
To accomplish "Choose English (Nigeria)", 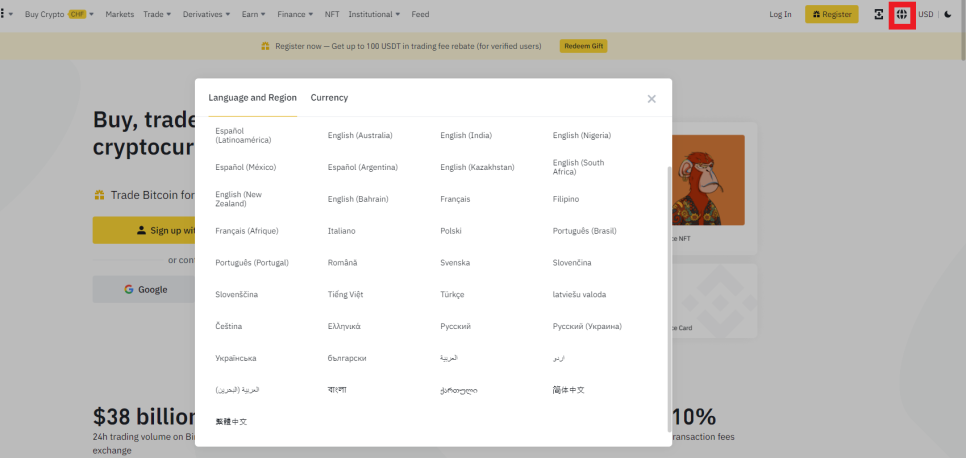I will click(x=582, y=136).
